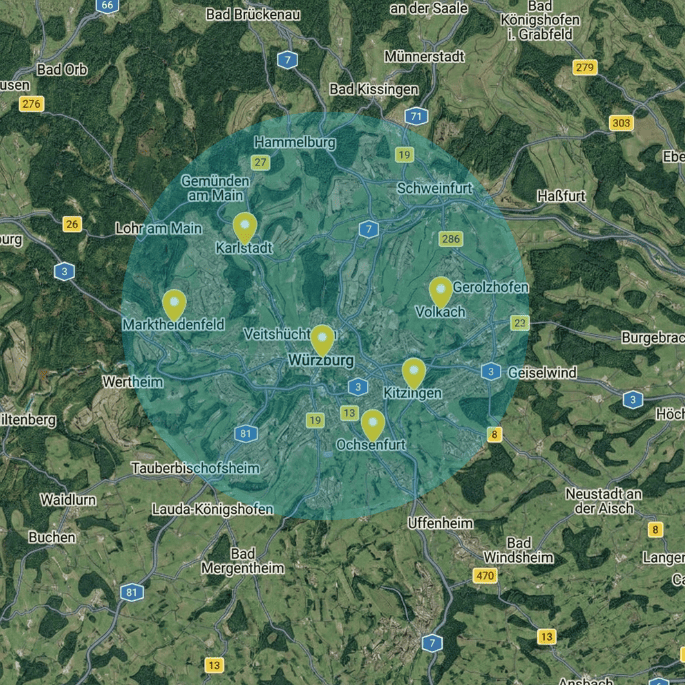Click the Bad Orb label
Screen dimensions: 685x685
tap(62, 69)
